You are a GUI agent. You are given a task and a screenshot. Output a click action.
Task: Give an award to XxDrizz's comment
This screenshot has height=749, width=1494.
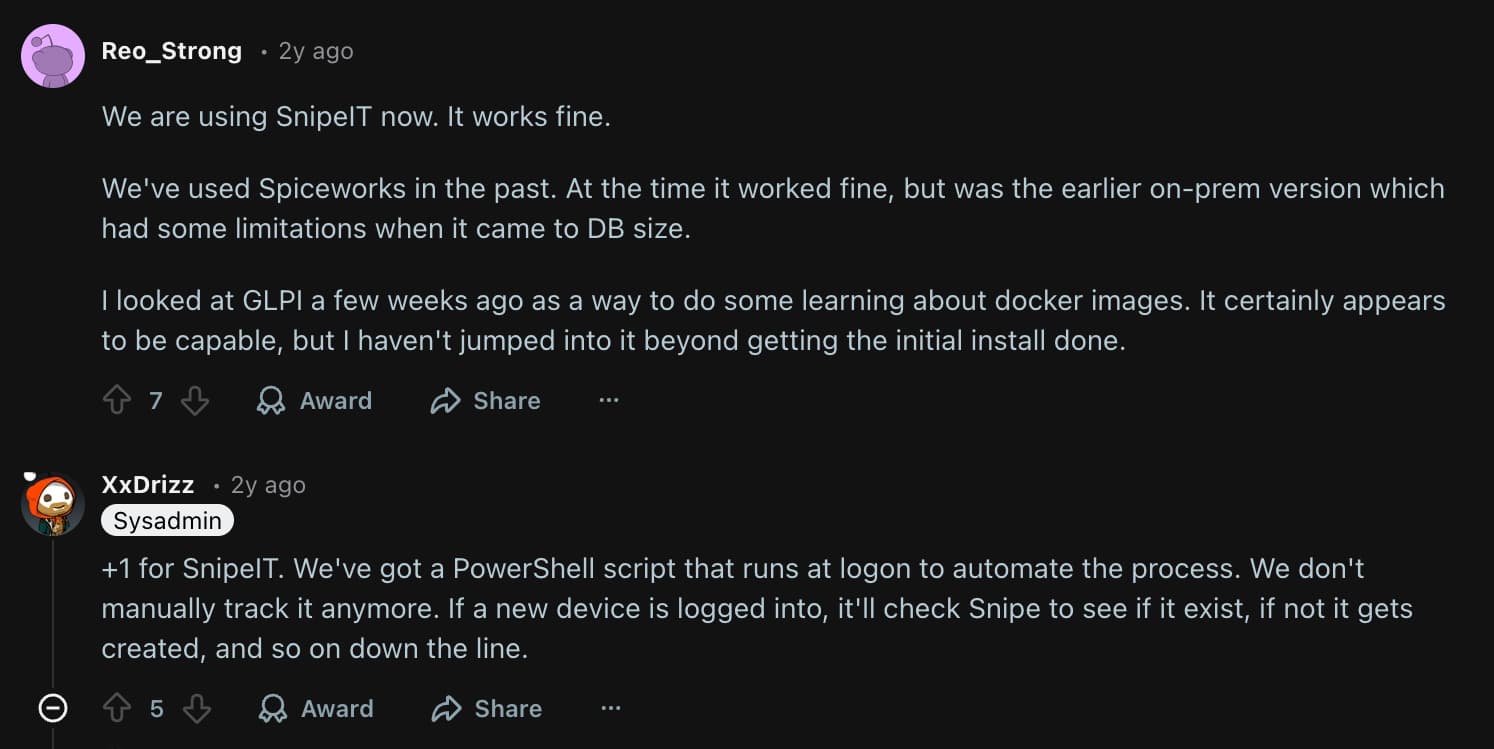(x=272, y=708)
